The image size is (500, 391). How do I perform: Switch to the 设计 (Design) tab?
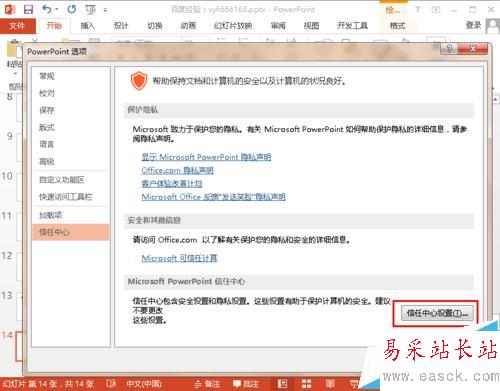121,26
